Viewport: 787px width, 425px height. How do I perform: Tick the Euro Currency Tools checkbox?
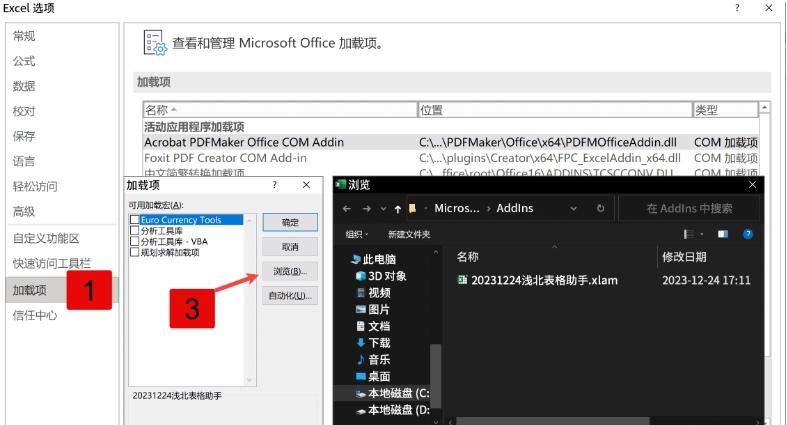[135, 220]
